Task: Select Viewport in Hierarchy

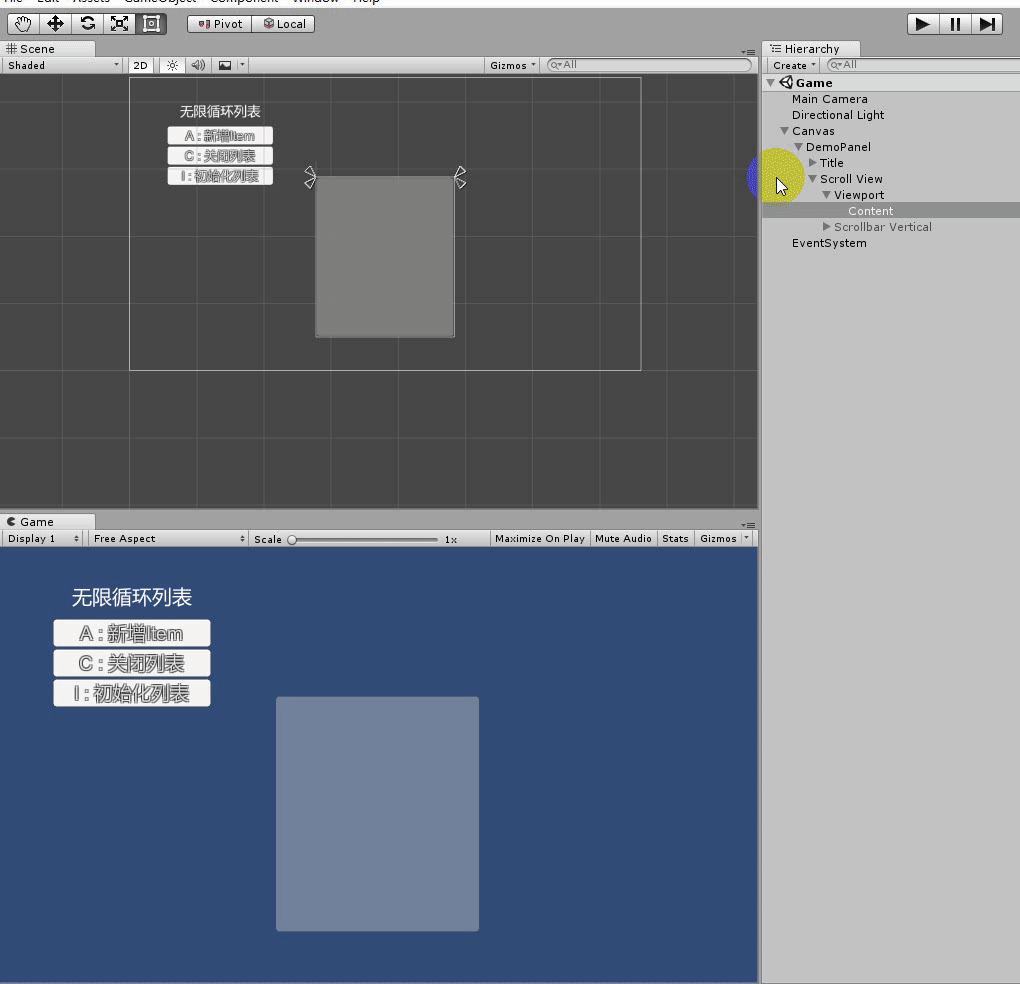Action: [859, 194]
